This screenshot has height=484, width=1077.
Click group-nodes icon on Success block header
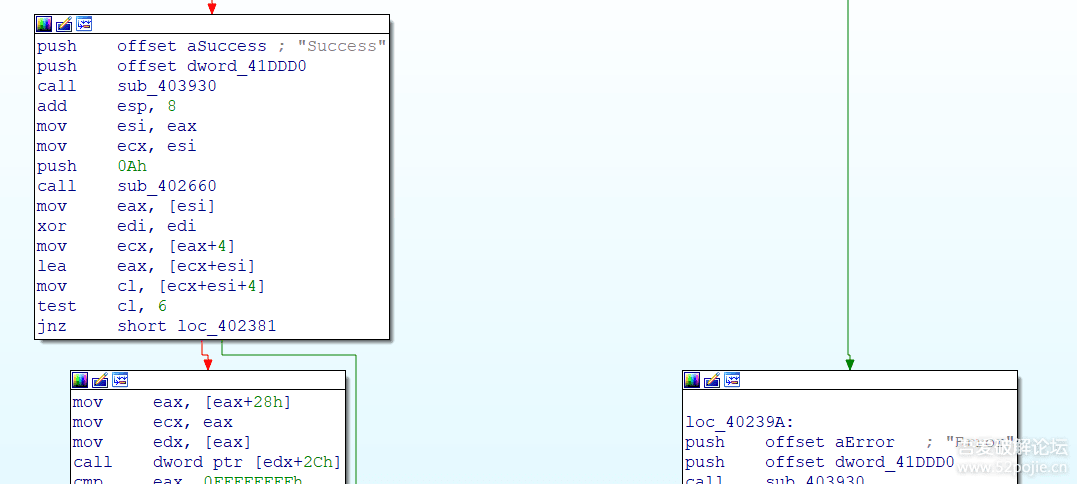84,25
